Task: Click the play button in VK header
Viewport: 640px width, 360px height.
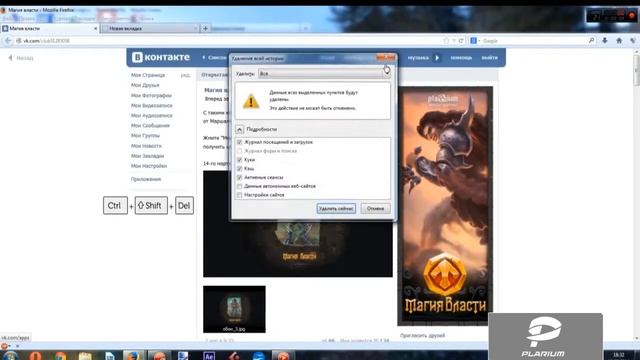Action: coord(437,58)
